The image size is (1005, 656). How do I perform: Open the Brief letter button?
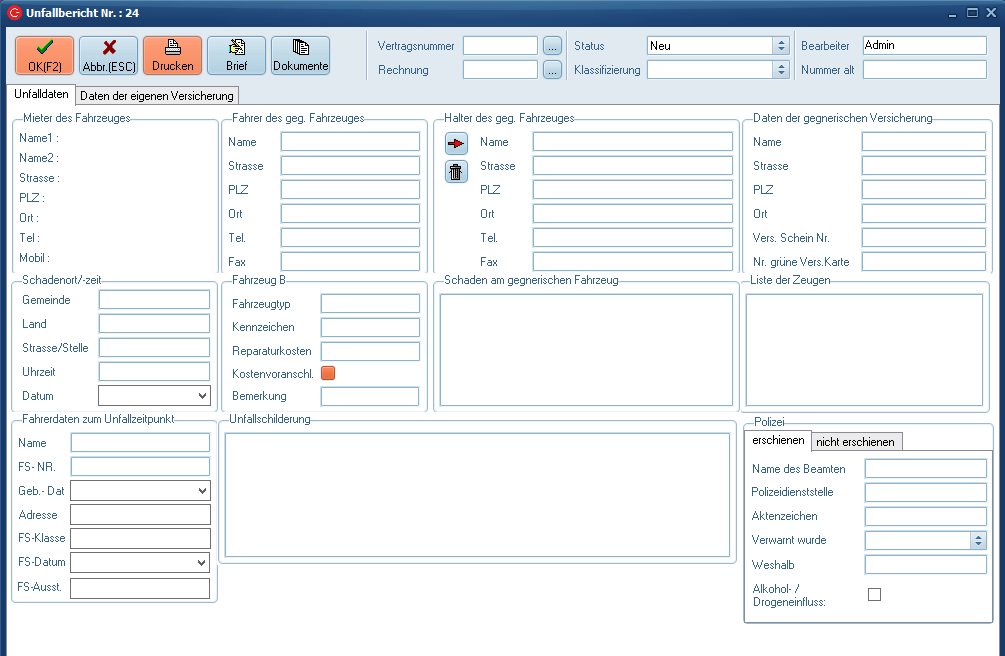click(236, 55)
